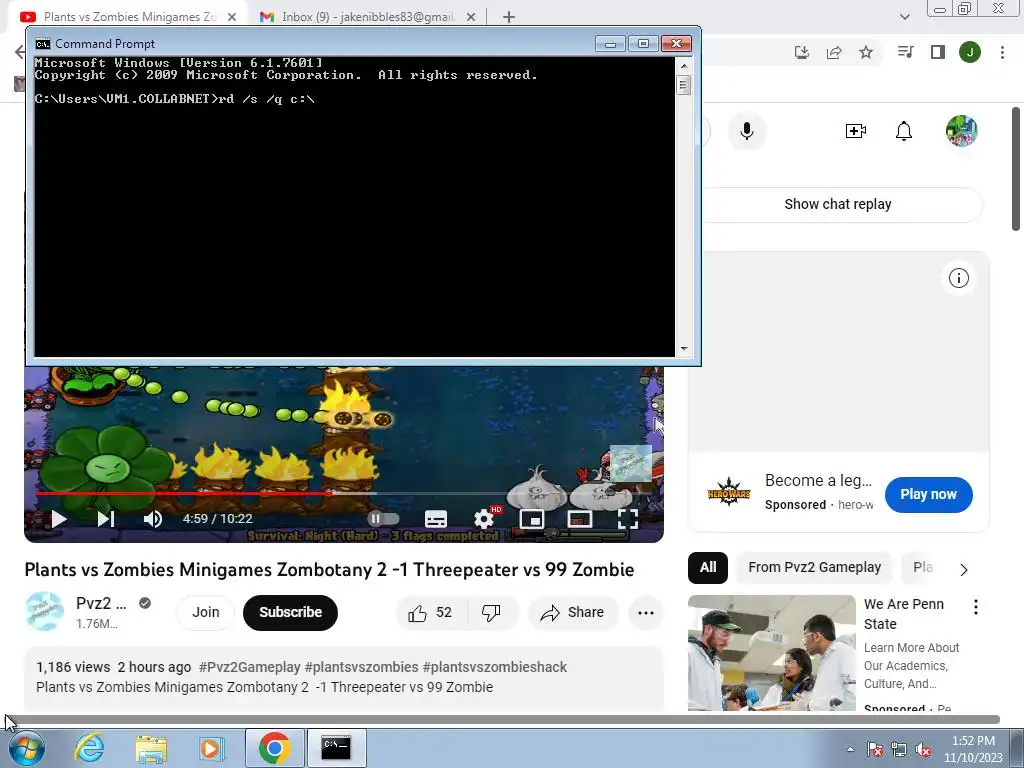Click Play now on Hero Wars ad
This screenshot has width=1024, height=768.
(x=928, y=494)
